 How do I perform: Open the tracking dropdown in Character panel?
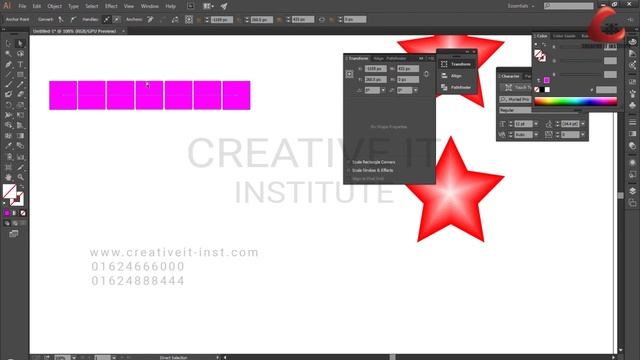tap(583, 134)
